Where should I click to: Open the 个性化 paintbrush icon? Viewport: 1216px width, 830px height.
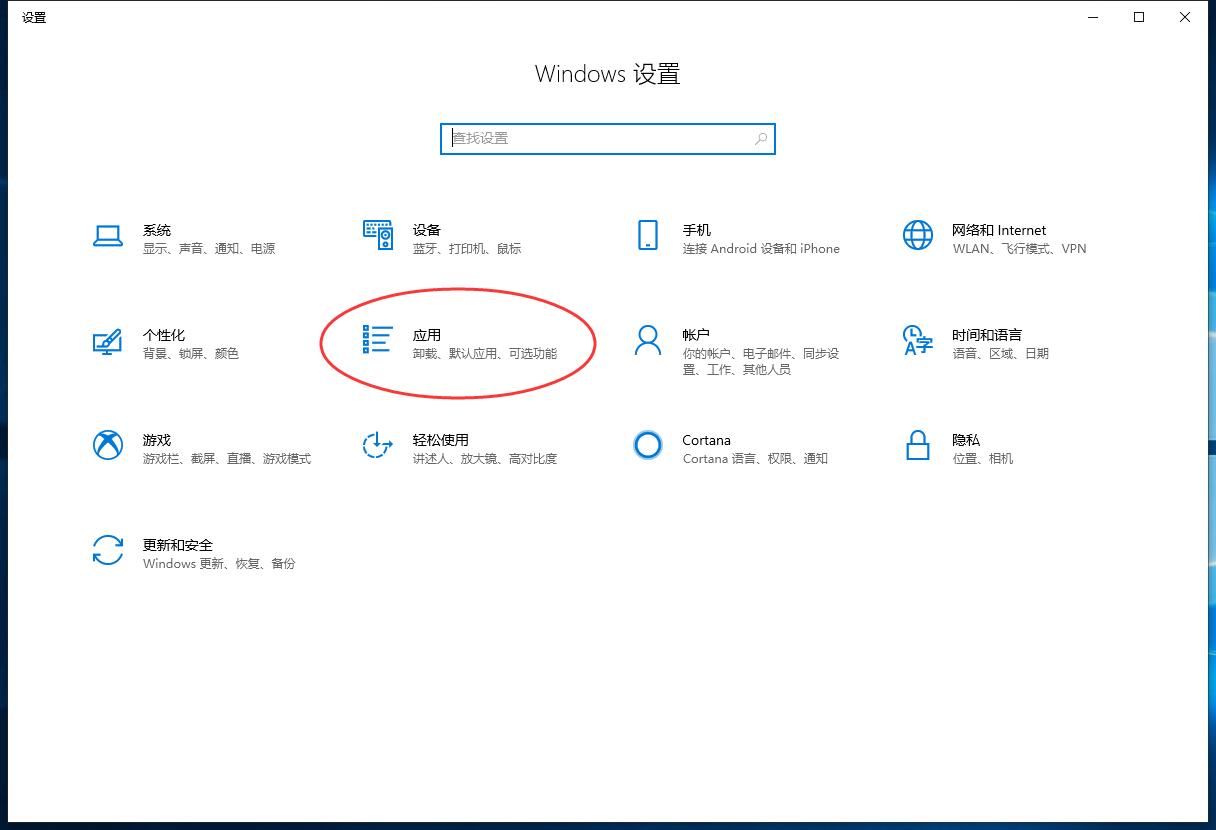click(x=108, y=341)
